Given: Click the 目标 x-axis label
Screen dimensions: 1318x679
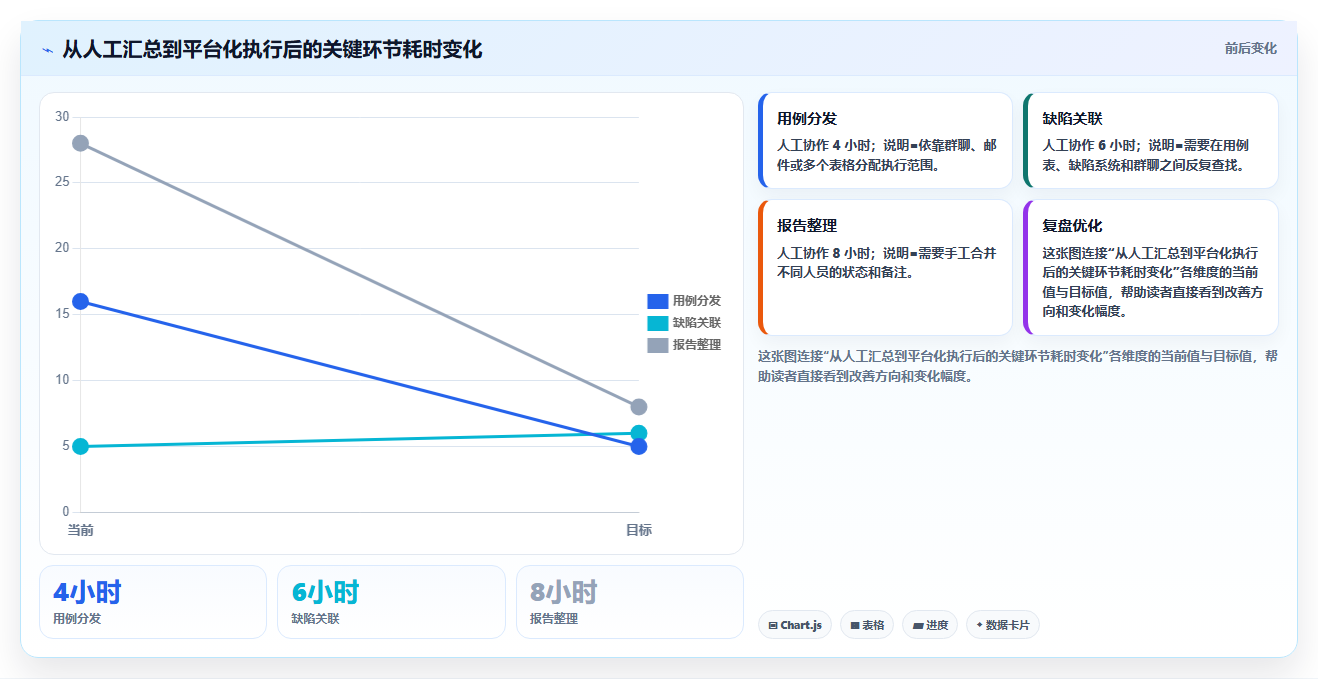Looking at the screenshot, I should [639, 530].
